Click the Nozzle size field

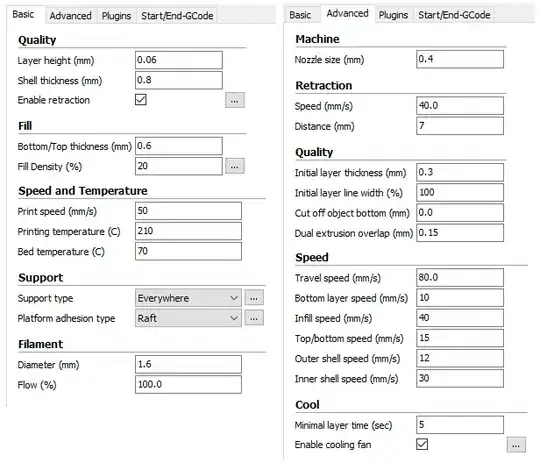pos(460,59)
